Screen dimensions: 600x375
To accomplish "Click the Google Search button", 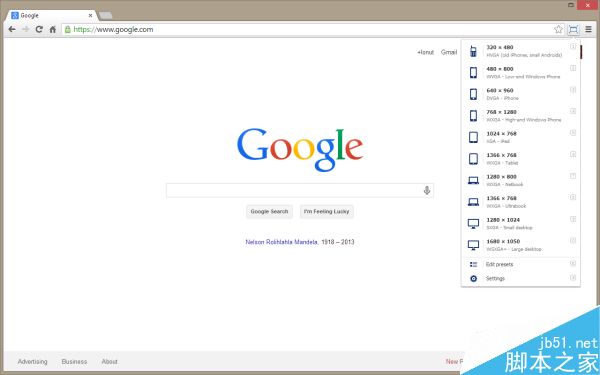I will [x=269, y=211].
